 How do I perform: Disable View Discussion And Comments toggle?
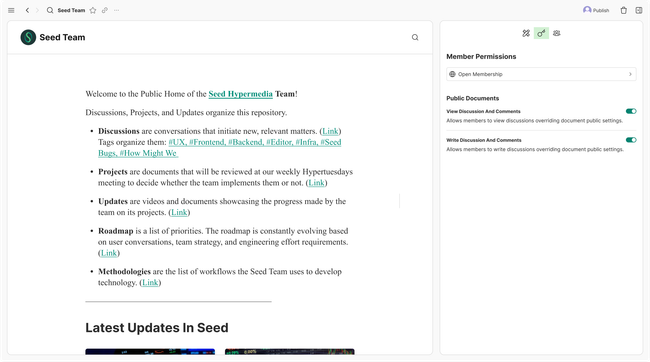pos(631,111)
